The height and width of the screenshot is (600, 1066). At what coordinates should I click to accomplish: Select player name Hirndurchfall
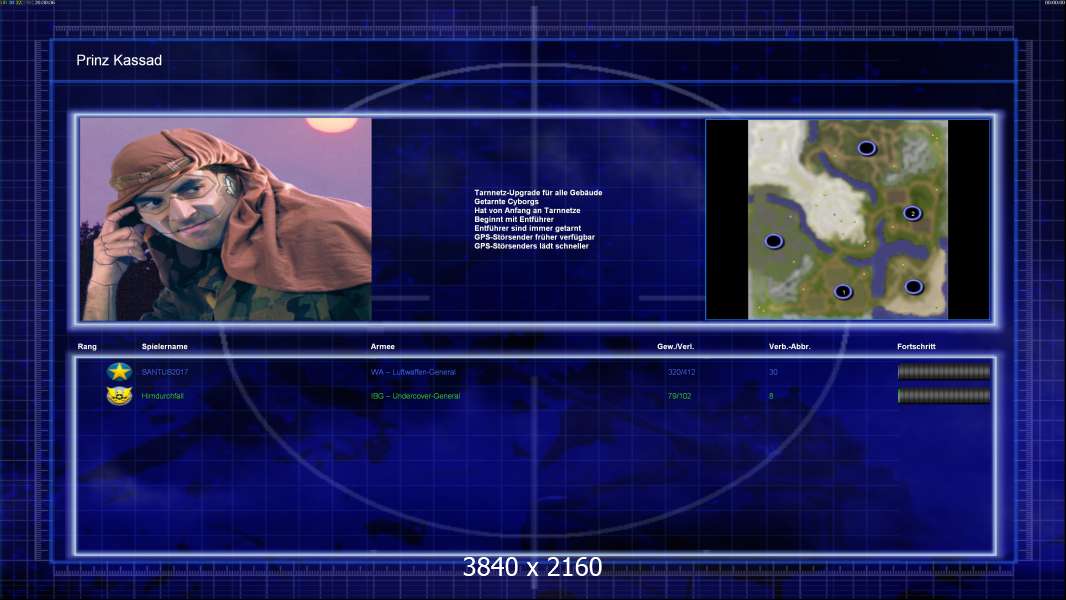[162, 396]
